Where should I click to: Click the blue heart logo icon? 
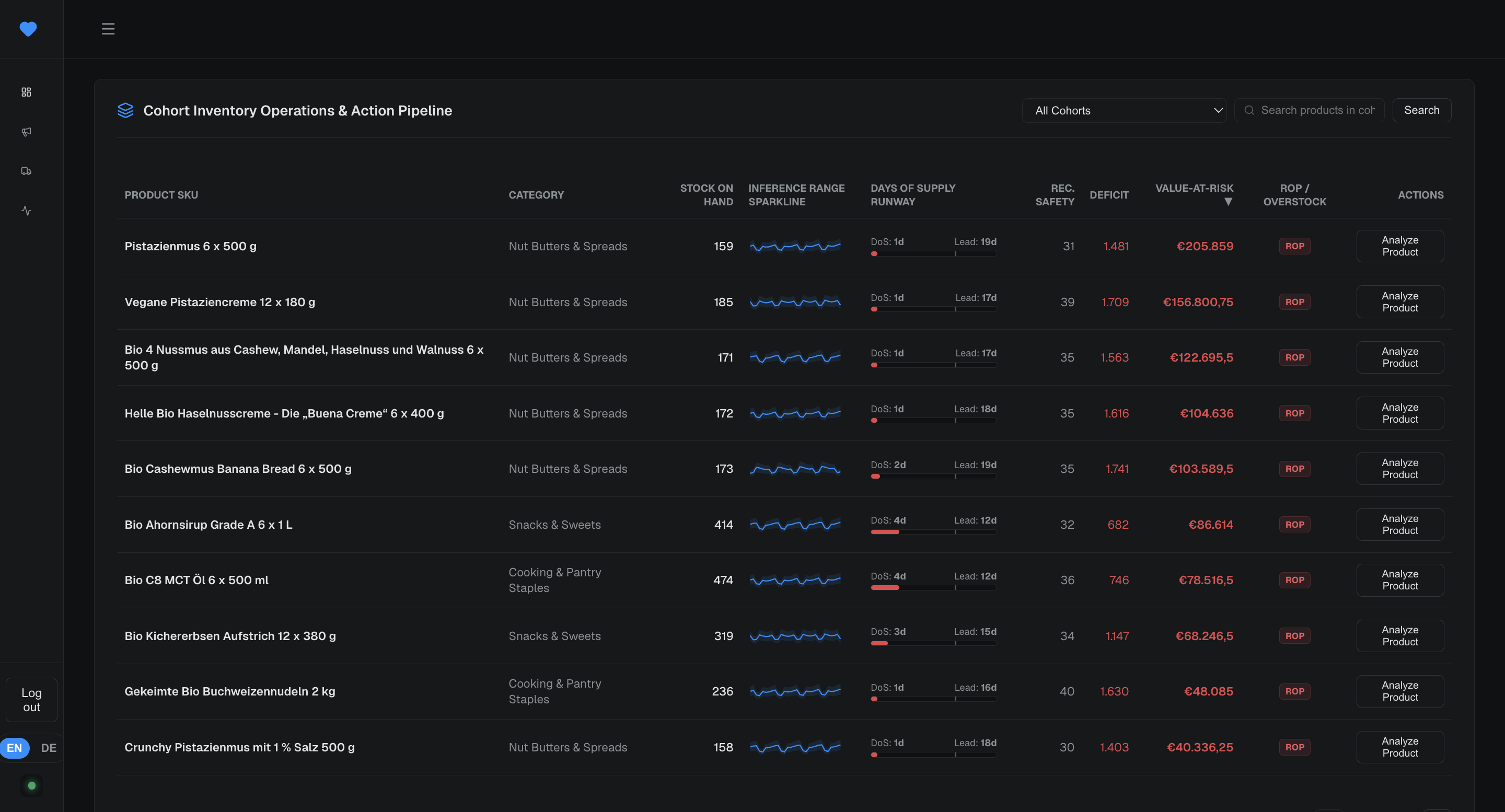click(x=28, y=29)
